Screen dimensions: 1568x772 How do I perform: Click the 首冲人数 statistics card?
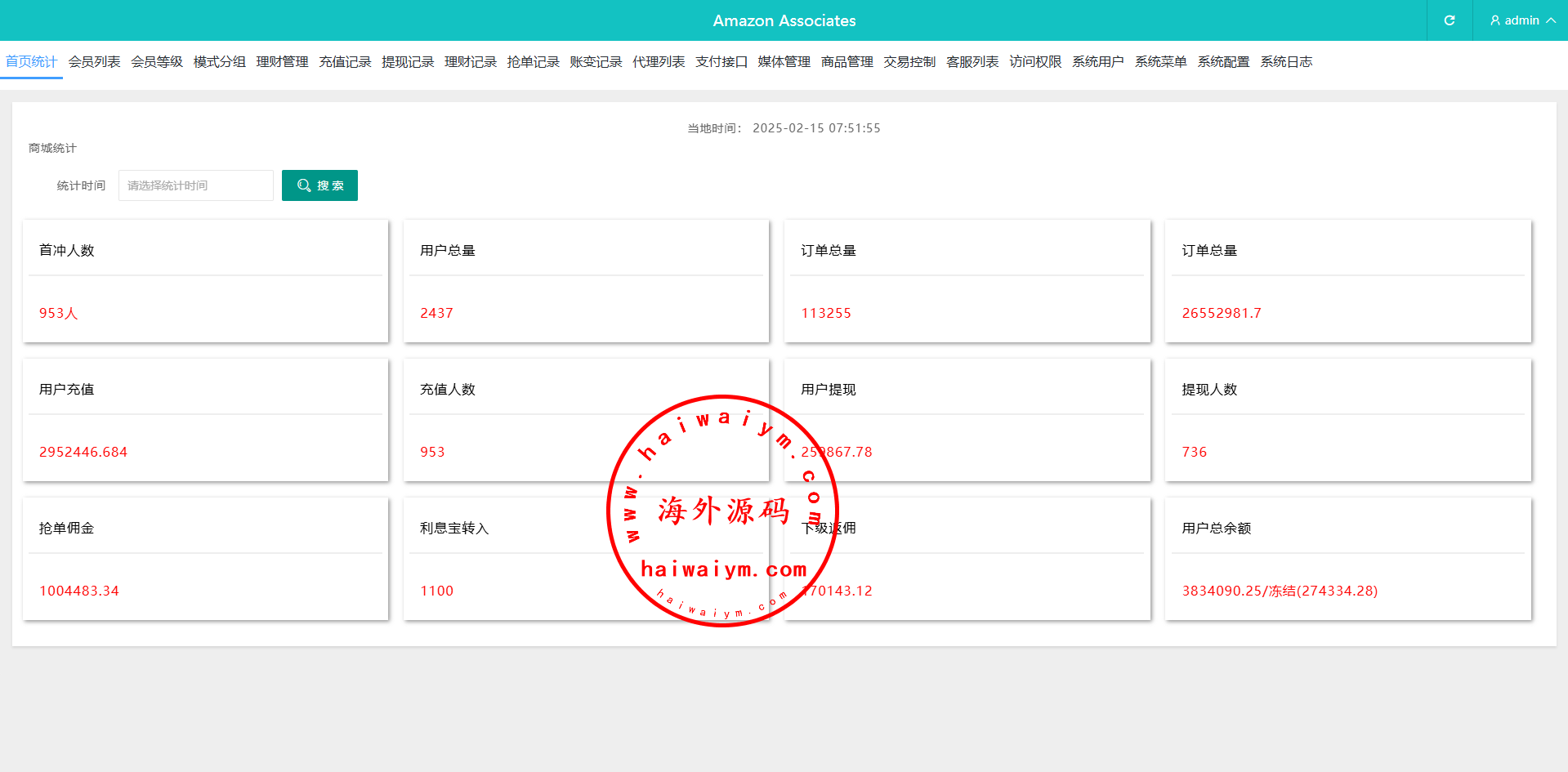[x=205, y=281]
